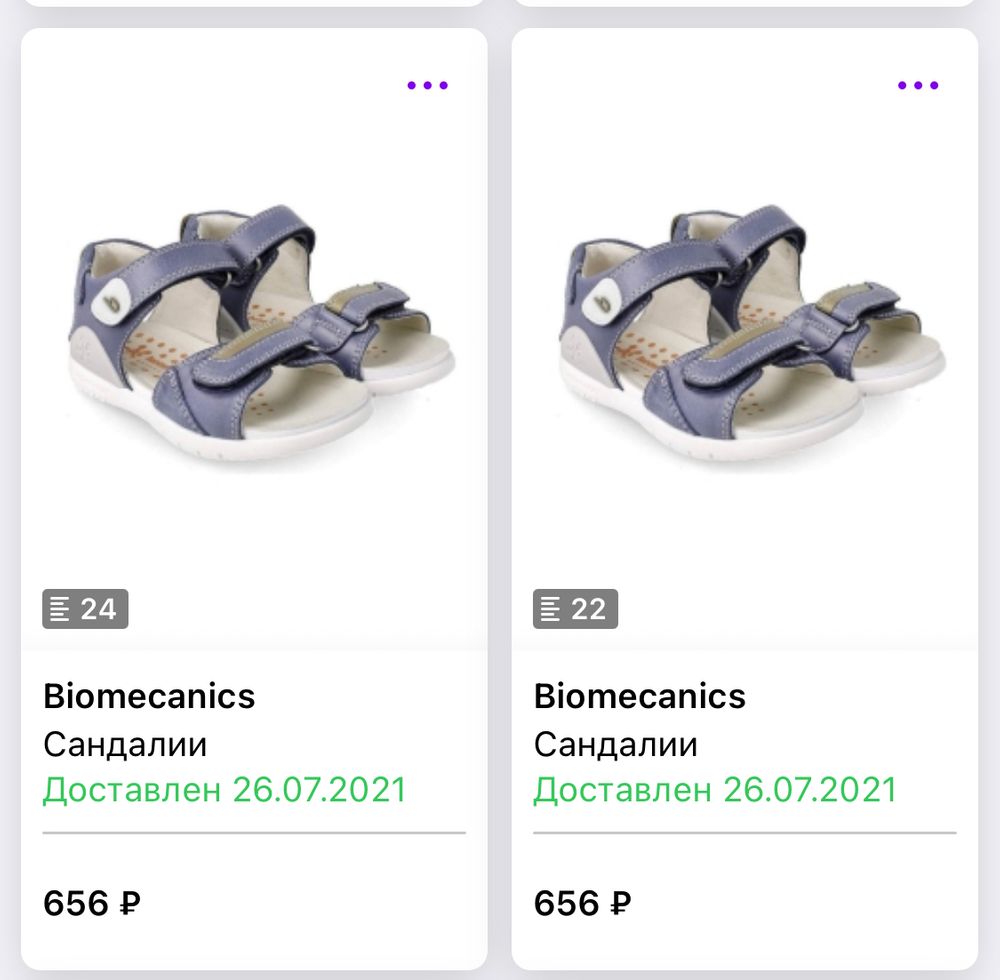Select divider area under left delivery status
Image resolution: width=1000 pixels, height=980 pixels.
(254, 833)
